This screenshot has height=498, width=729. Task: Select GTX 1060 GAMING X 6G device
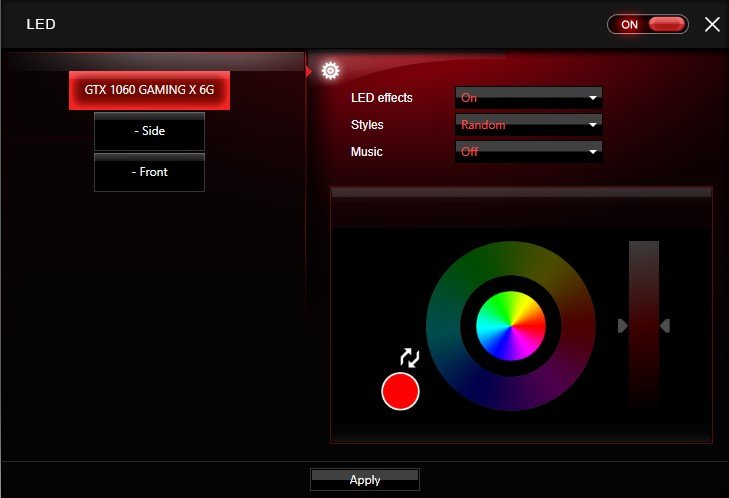(x=149, y=90)
